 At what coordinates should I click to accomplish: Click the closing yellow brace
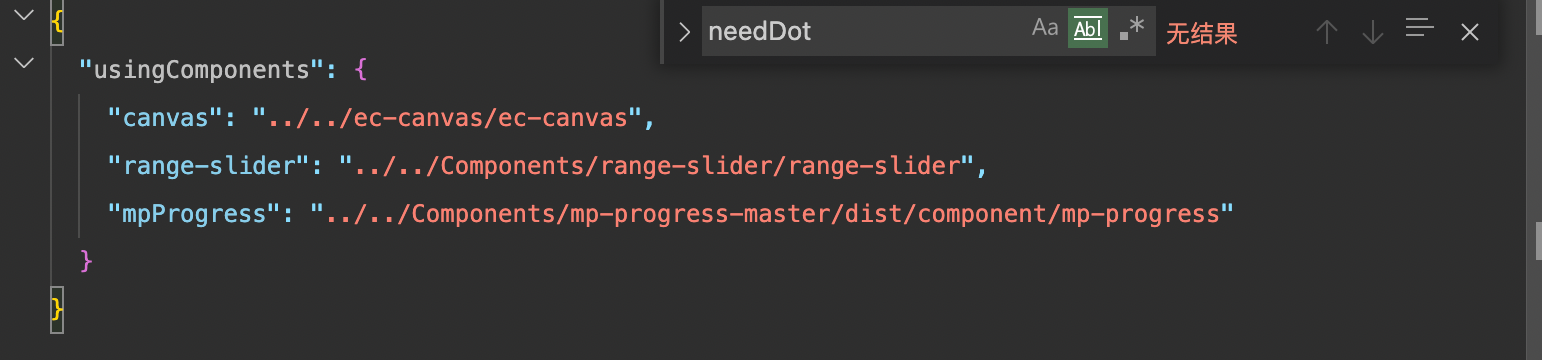click(x=57, y=309)
